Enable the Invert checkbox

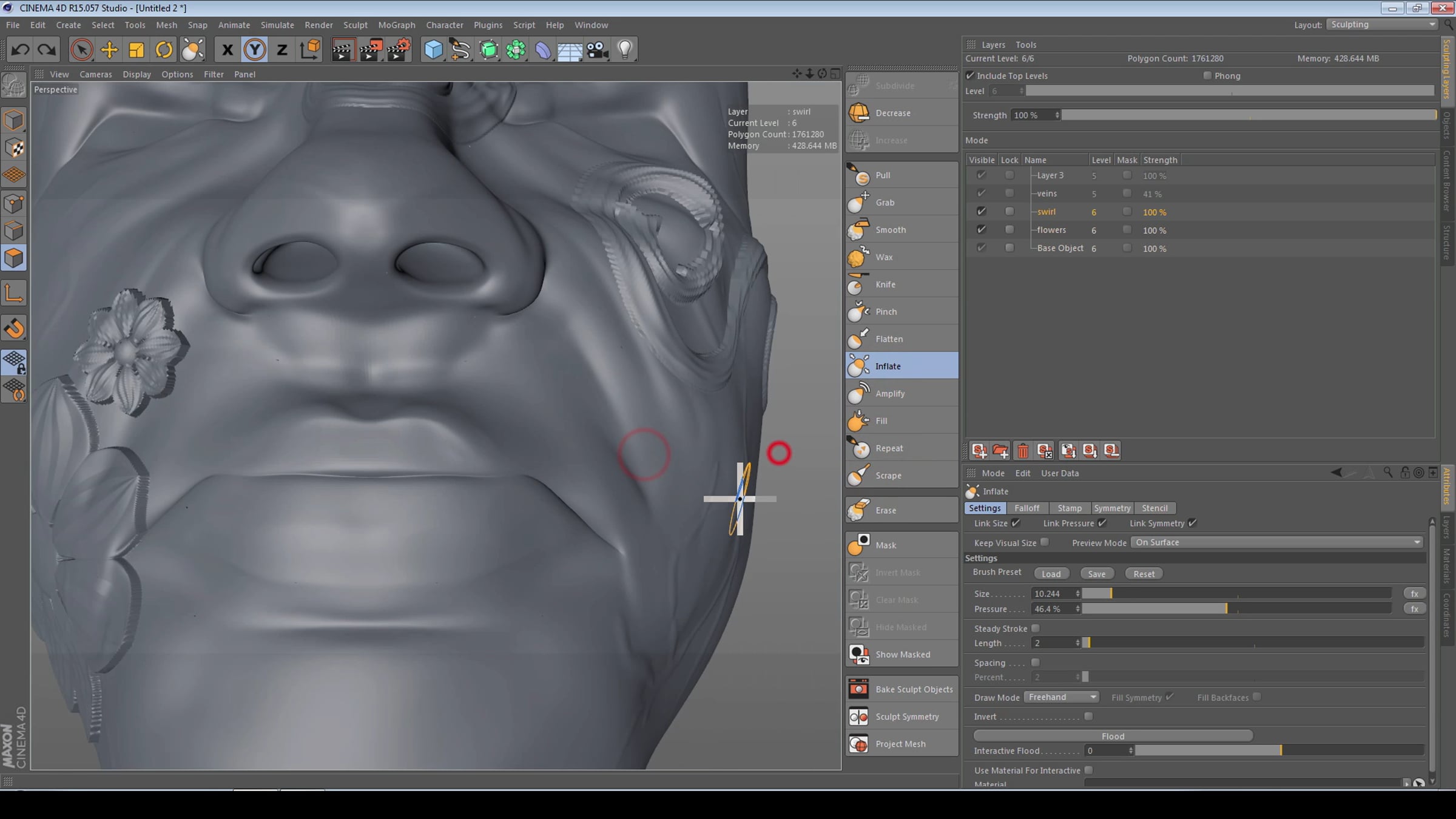[x=1089, y=716]
